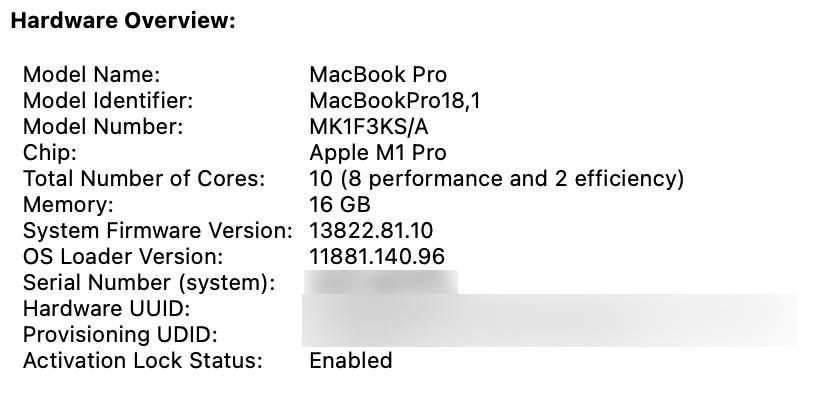Click the 10 cores performance and efficiency value
Image resolution: width=834 pixels, height=410 pixels.
point(497,179)
